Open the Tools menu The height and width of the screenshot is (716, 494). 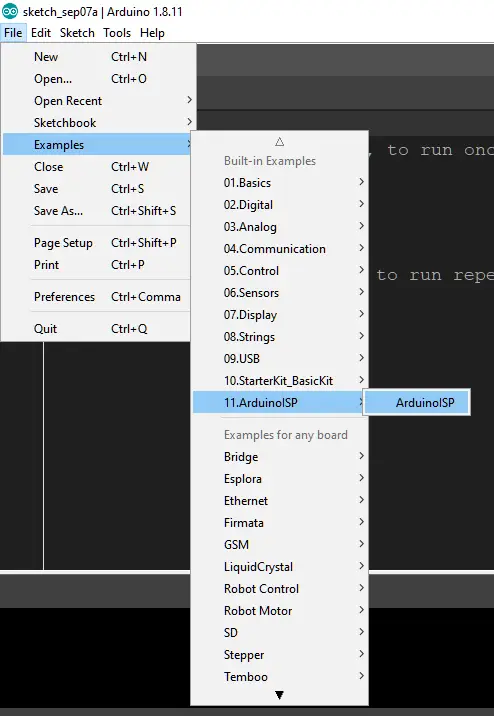tap(117, 33)
